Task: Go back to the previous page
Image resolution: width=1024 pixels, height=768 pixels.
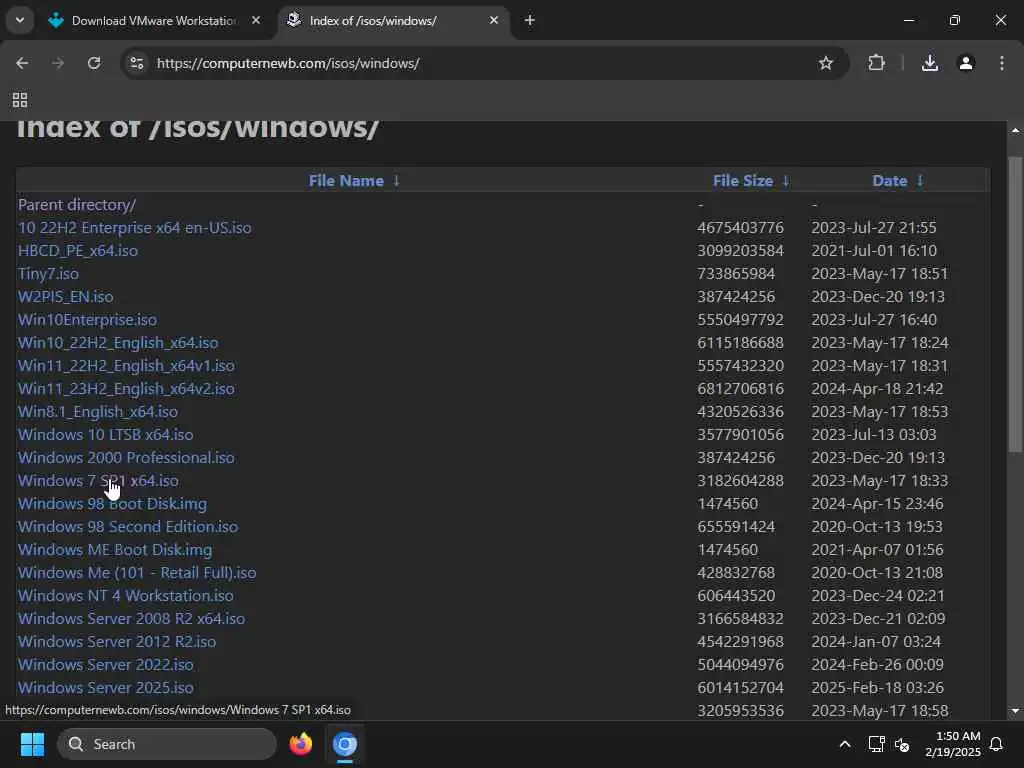Action: [x=22, y=63]
